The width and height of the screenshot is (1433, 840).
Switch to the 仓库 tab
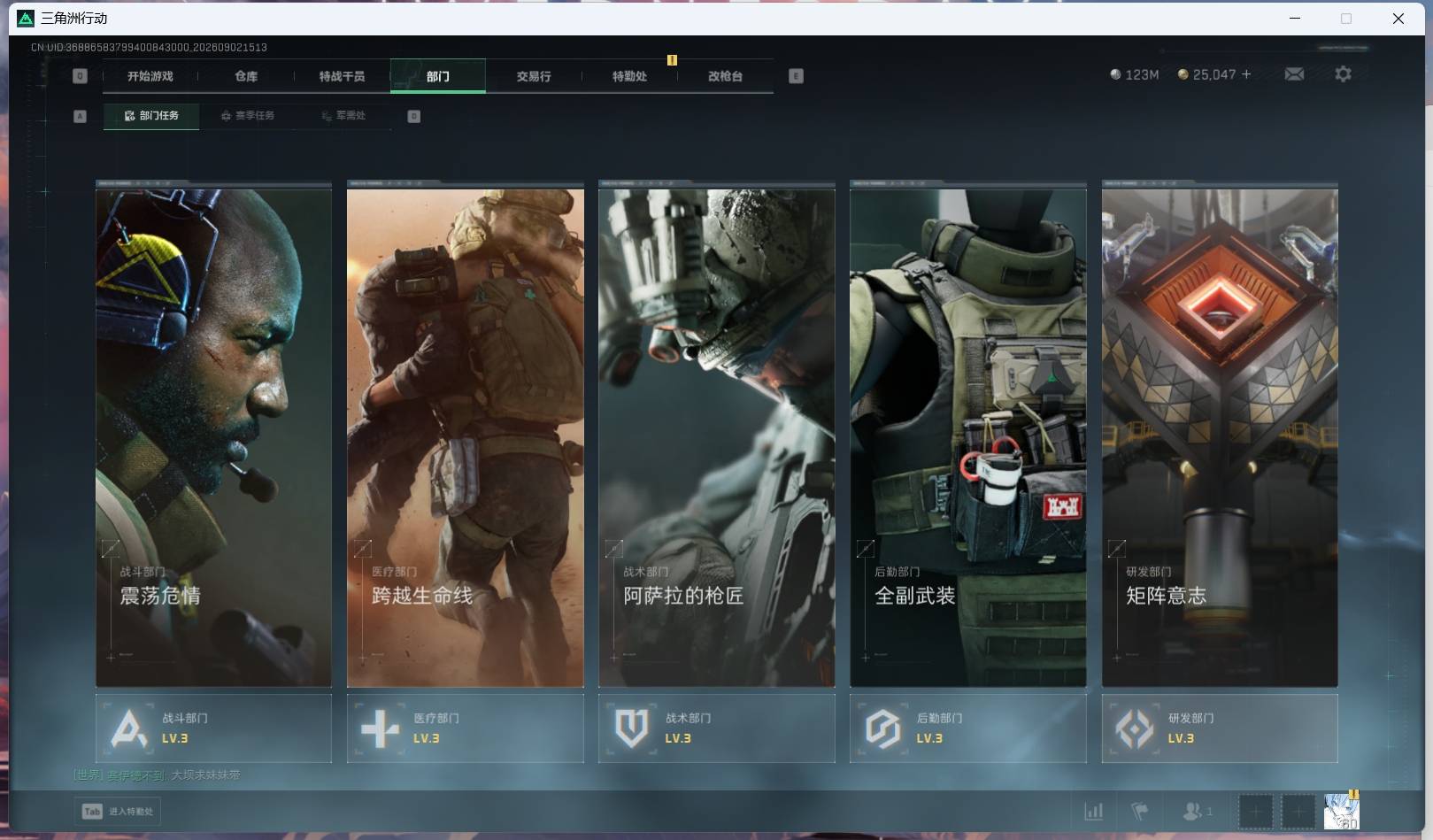[246, 76]
